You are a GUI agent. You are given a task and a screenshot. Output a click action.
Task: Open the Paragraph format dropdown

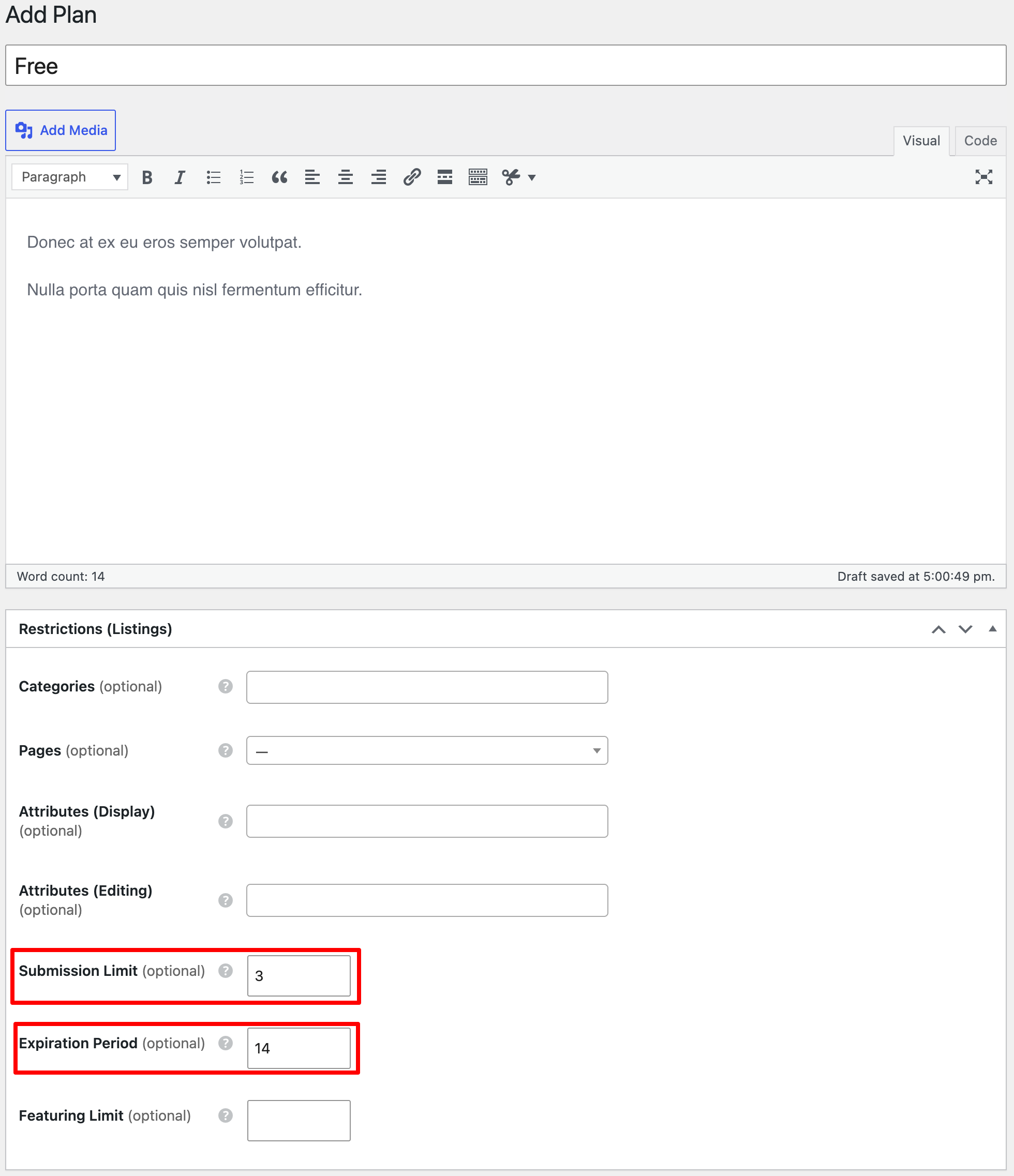pos(70,177)
